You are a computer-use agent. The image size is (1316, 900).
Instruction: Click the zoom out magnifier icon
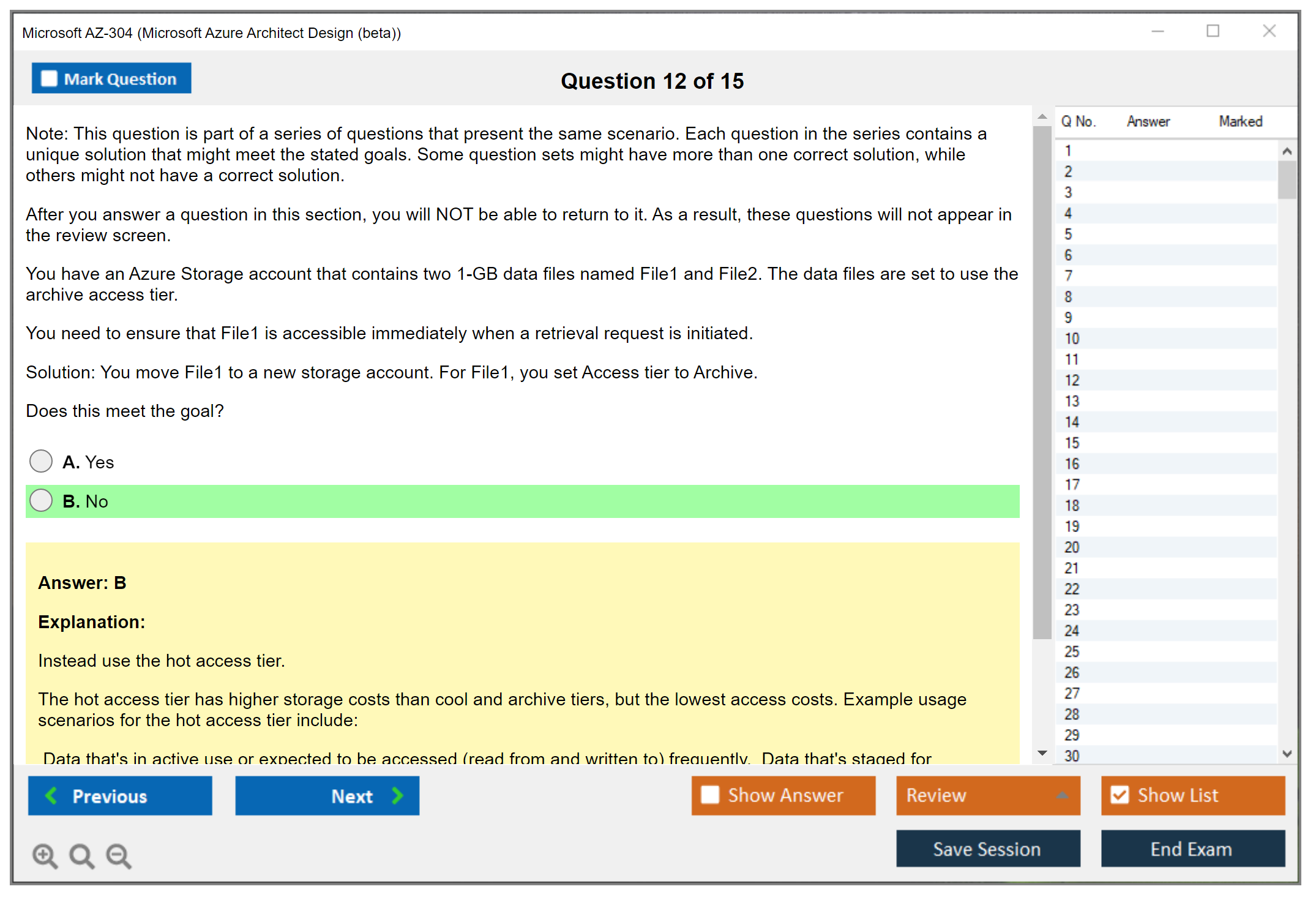coord(118,855)
